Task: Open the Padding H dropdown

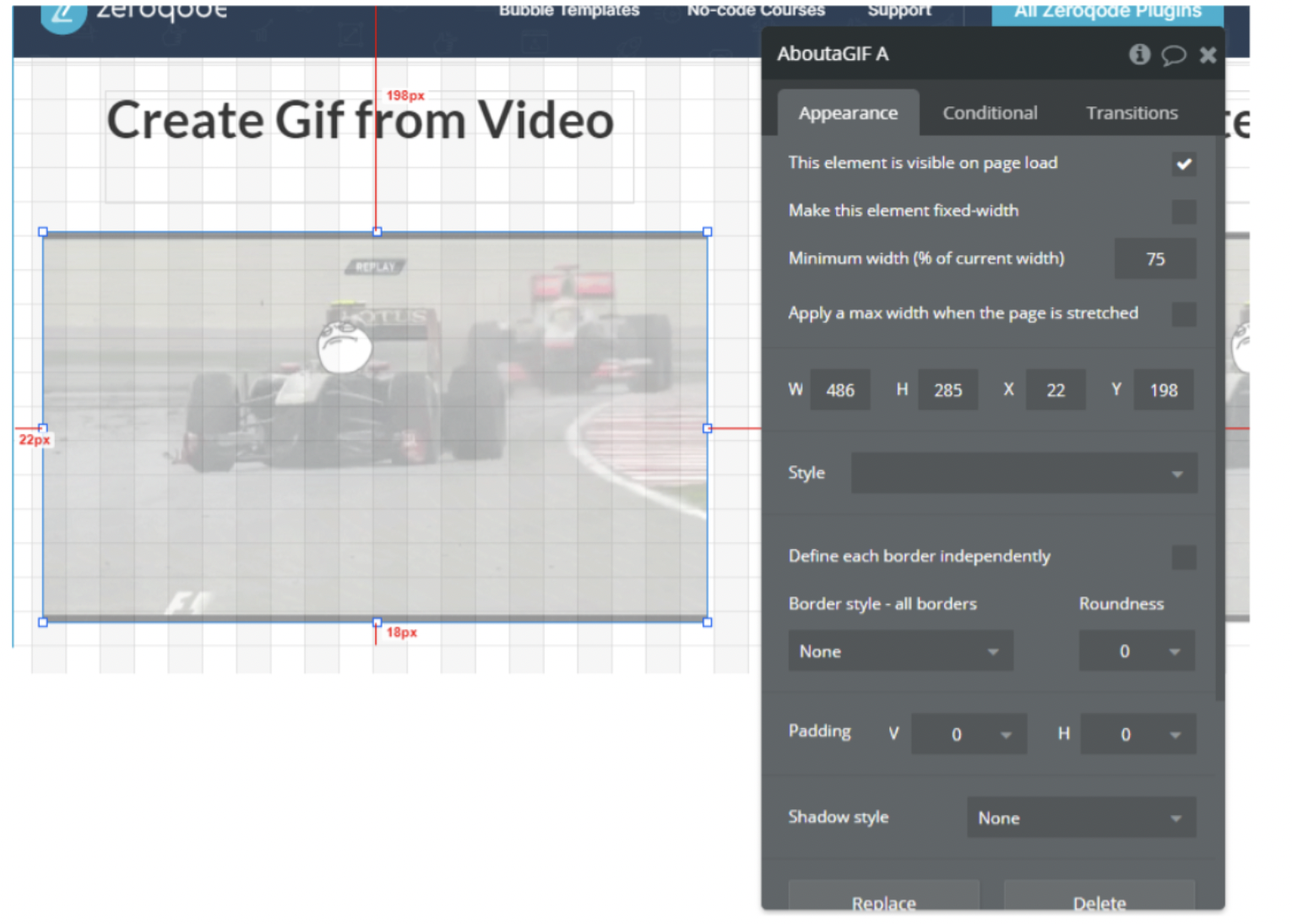Action: tap(1138, 734)
